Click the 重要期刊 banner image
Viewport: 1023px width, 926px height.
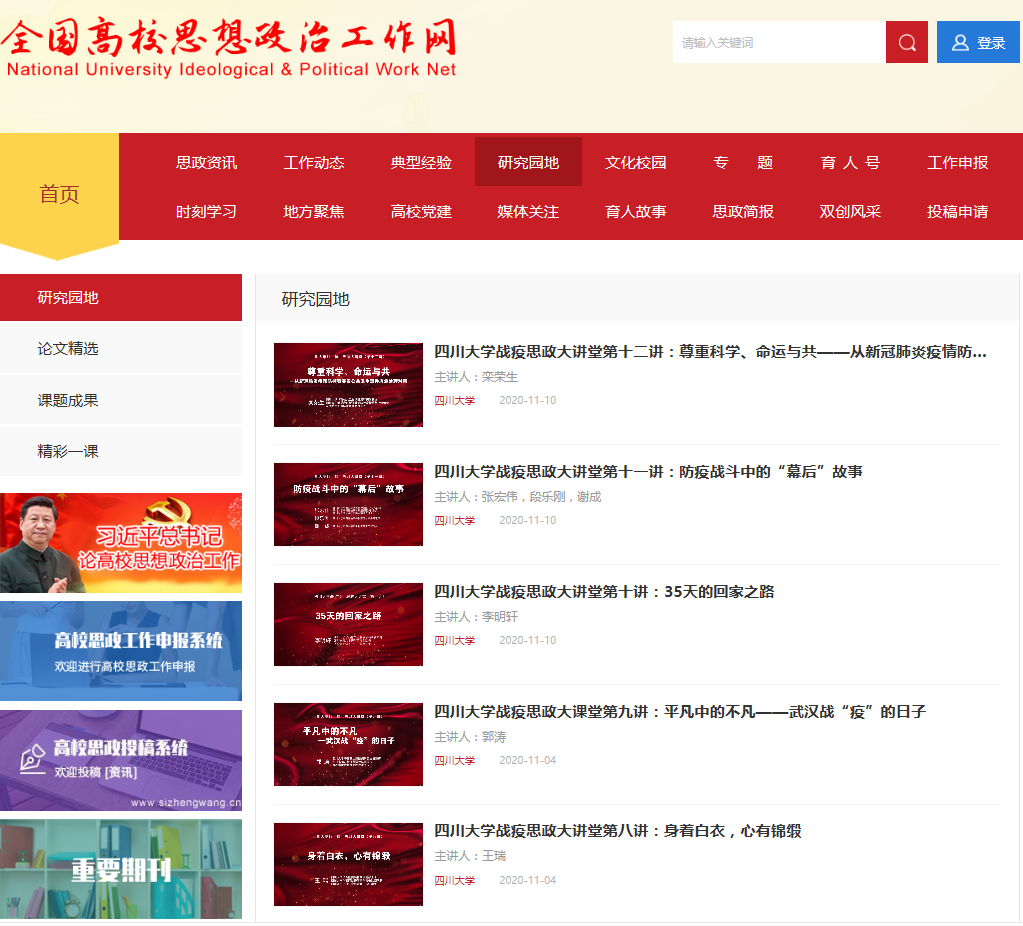[x=121, y=868]
